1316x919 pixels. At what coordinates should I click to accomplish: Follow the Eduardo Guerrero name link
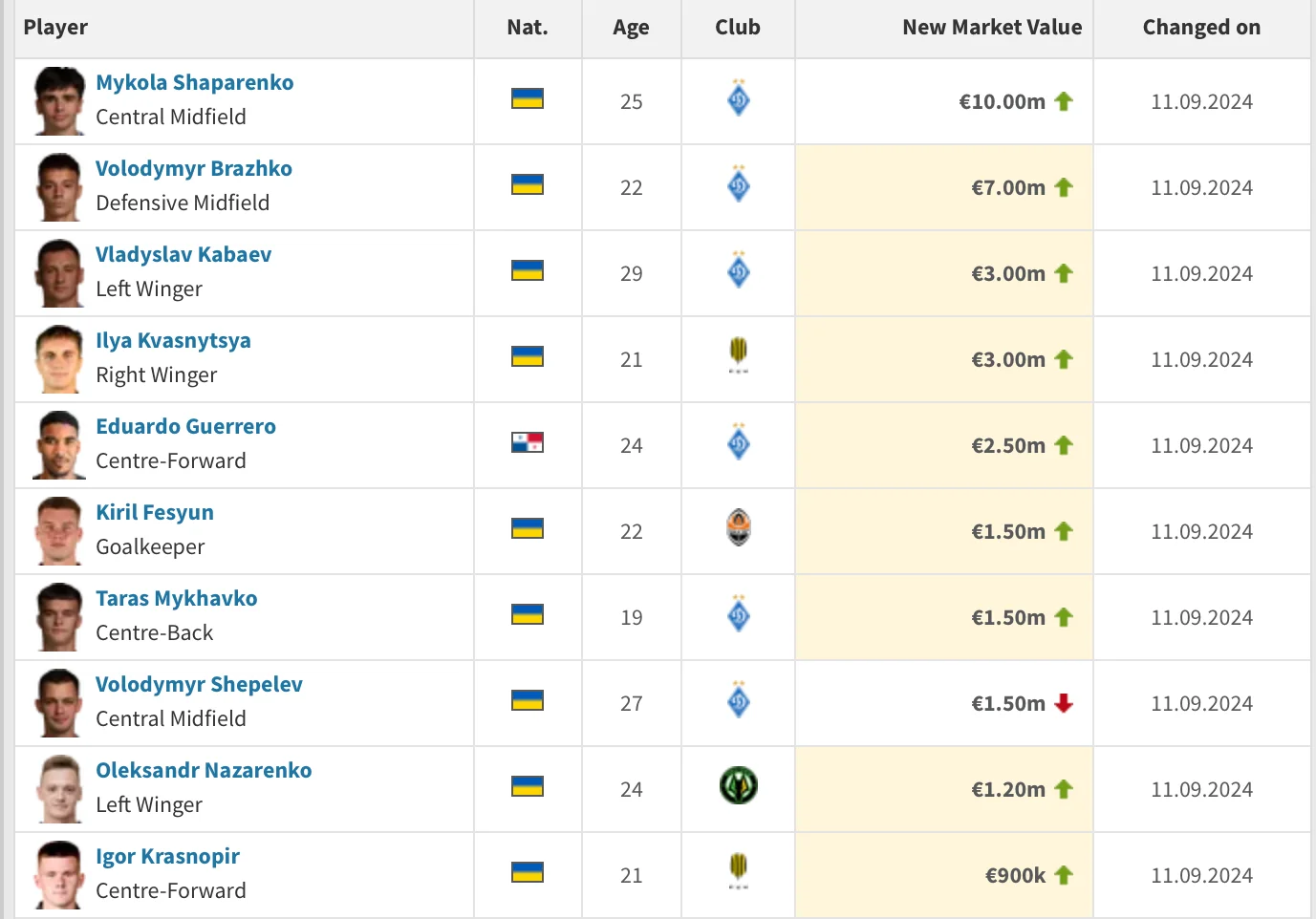[185, 427]
